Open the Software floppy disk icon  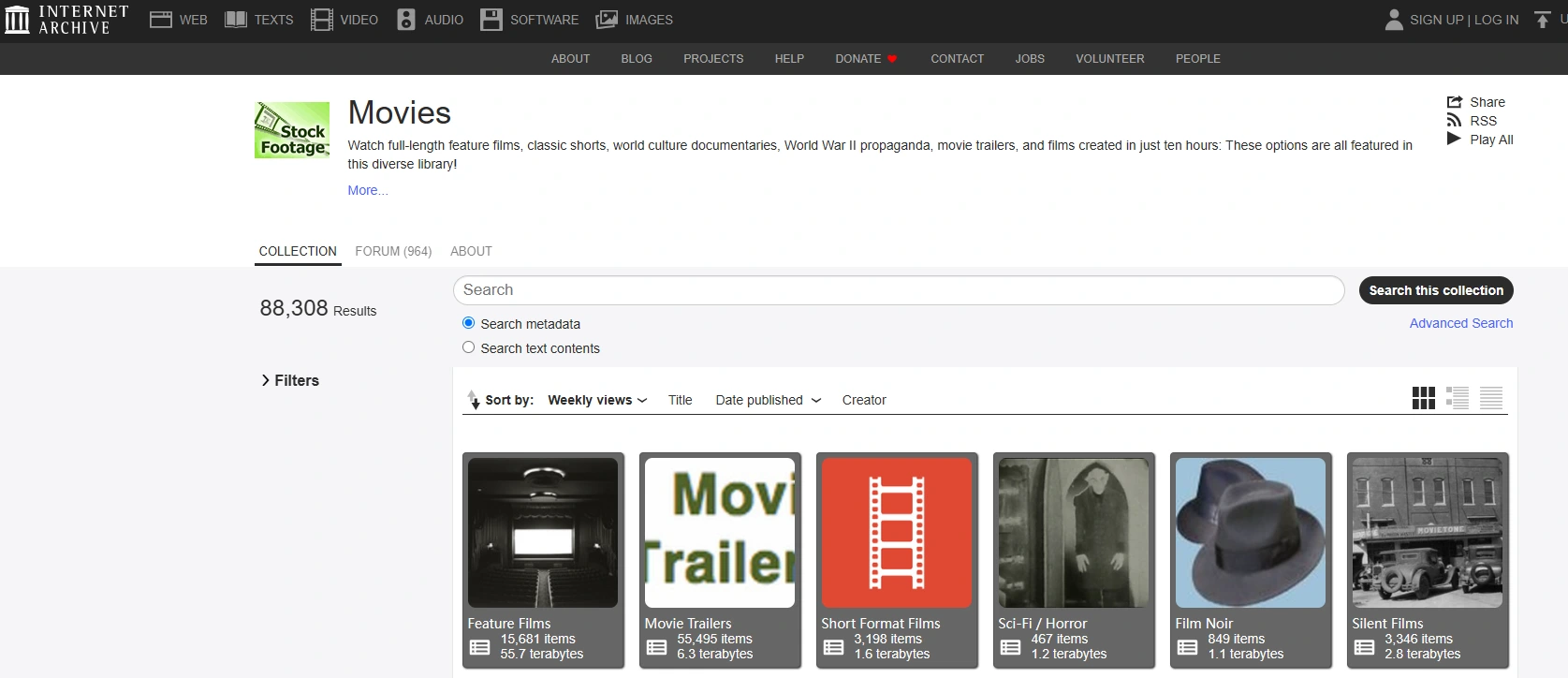click(491, 20)
